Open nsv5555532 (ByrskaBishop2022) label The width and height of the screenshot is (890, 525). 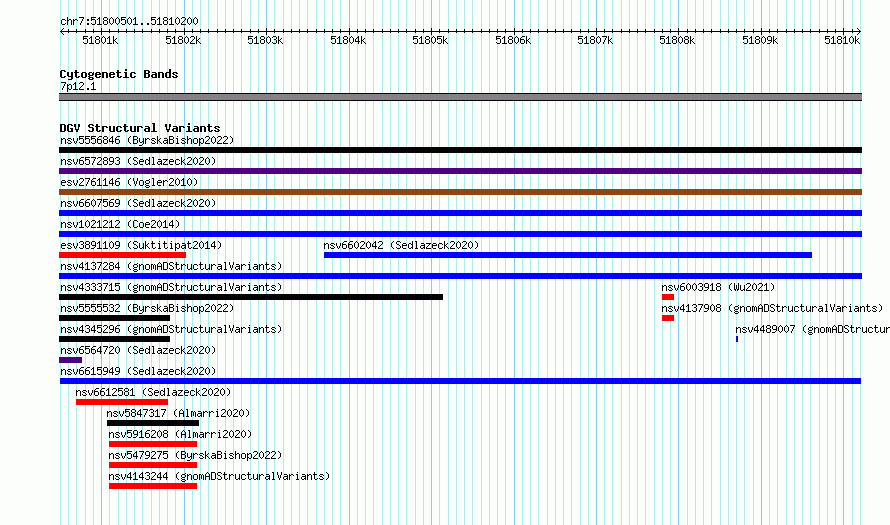[147, 308]
